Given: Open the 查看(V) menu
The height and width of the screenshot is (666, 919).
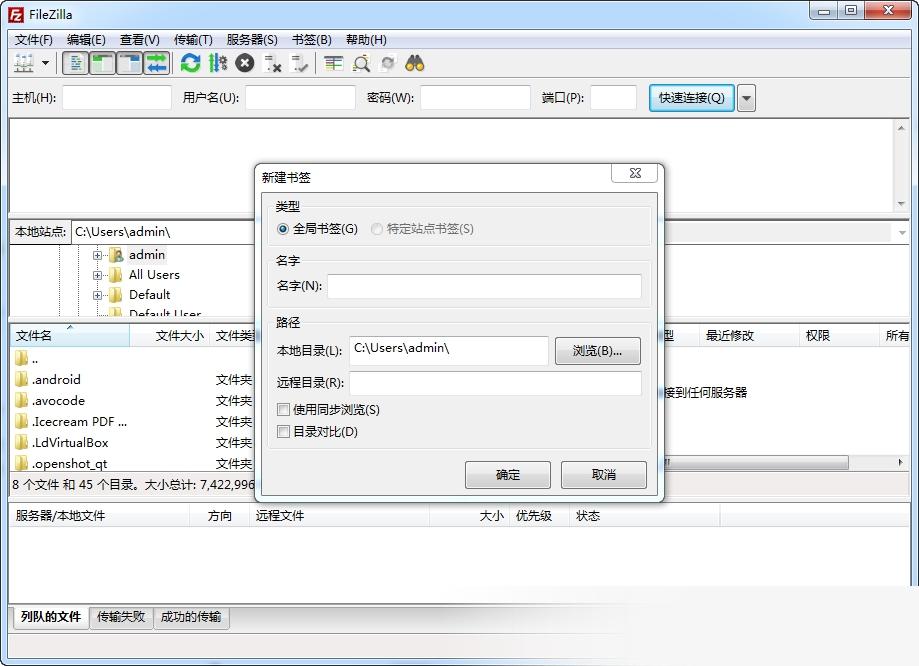Looking at the screenshot, I should point(139,39).
